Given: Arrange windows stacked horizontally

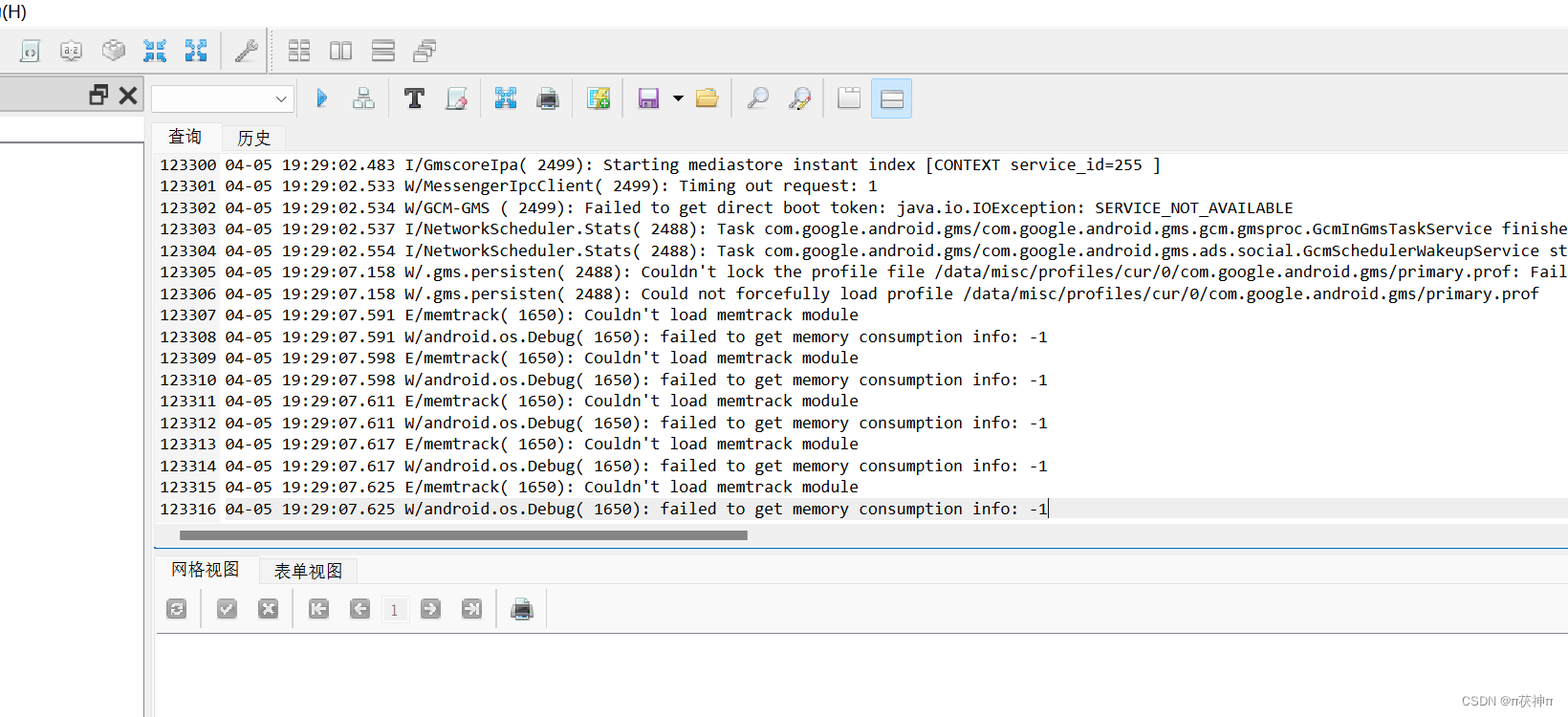Looking at the screenshot, I should (x=383, y=51).
